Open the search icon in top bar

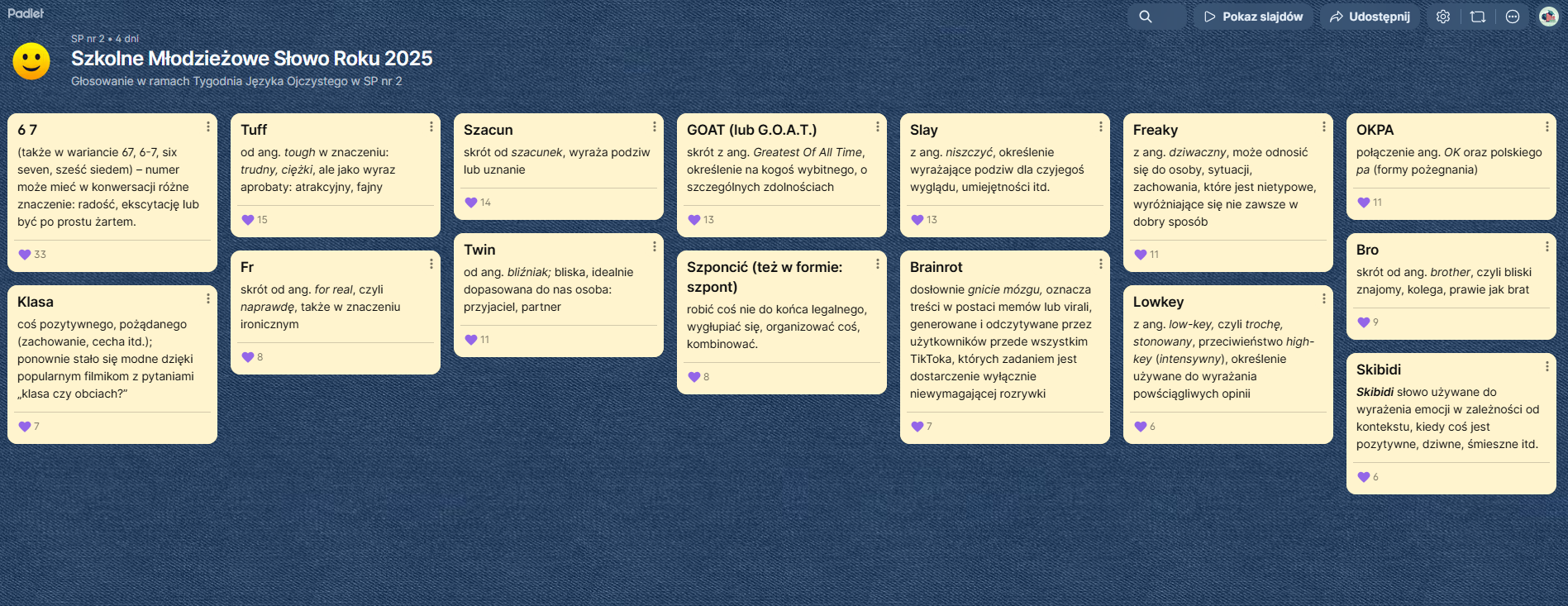tap(1146, 17)
